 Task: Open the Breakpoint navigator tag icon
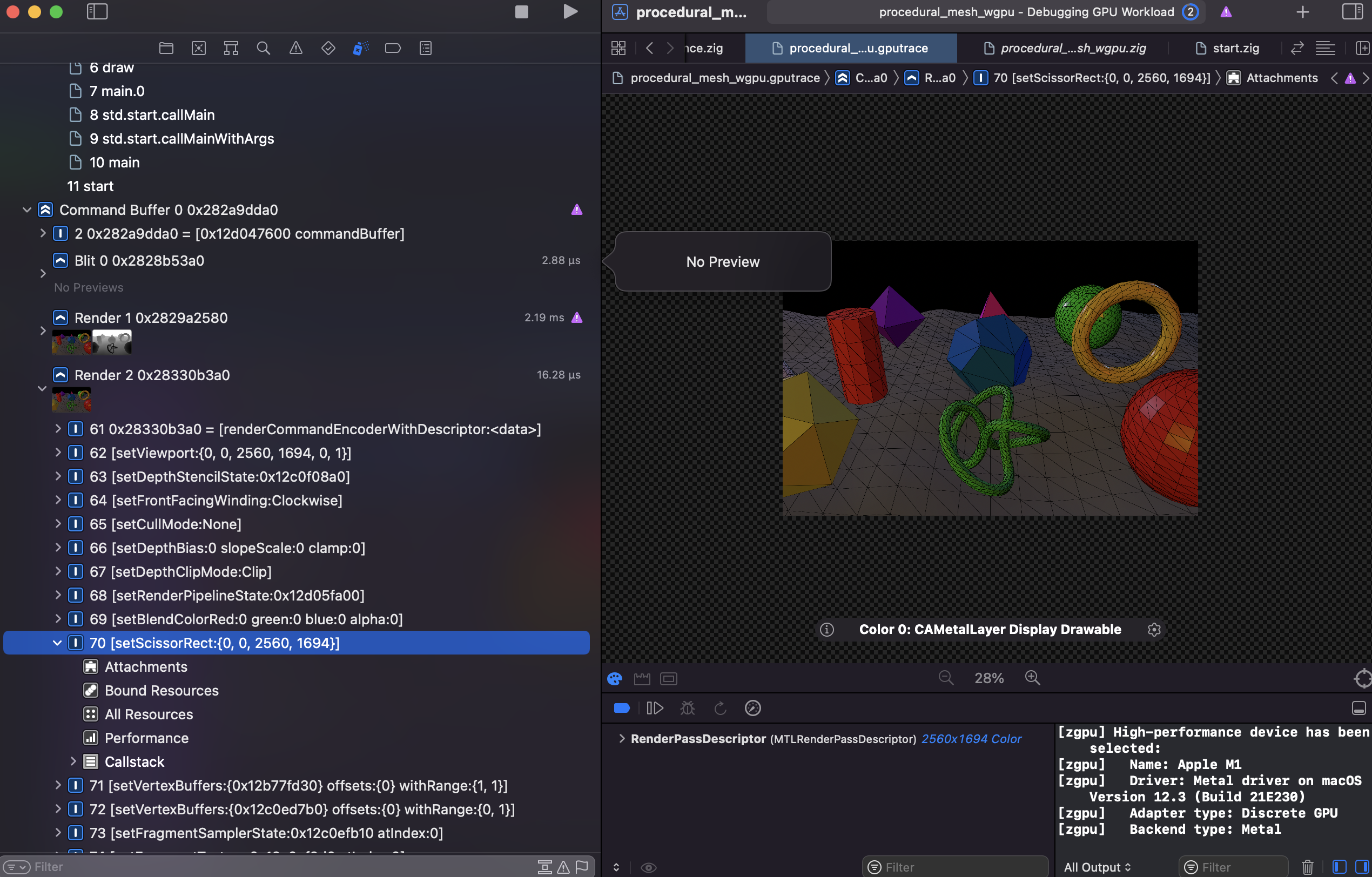pyautogui.click(x=393, y=48)
